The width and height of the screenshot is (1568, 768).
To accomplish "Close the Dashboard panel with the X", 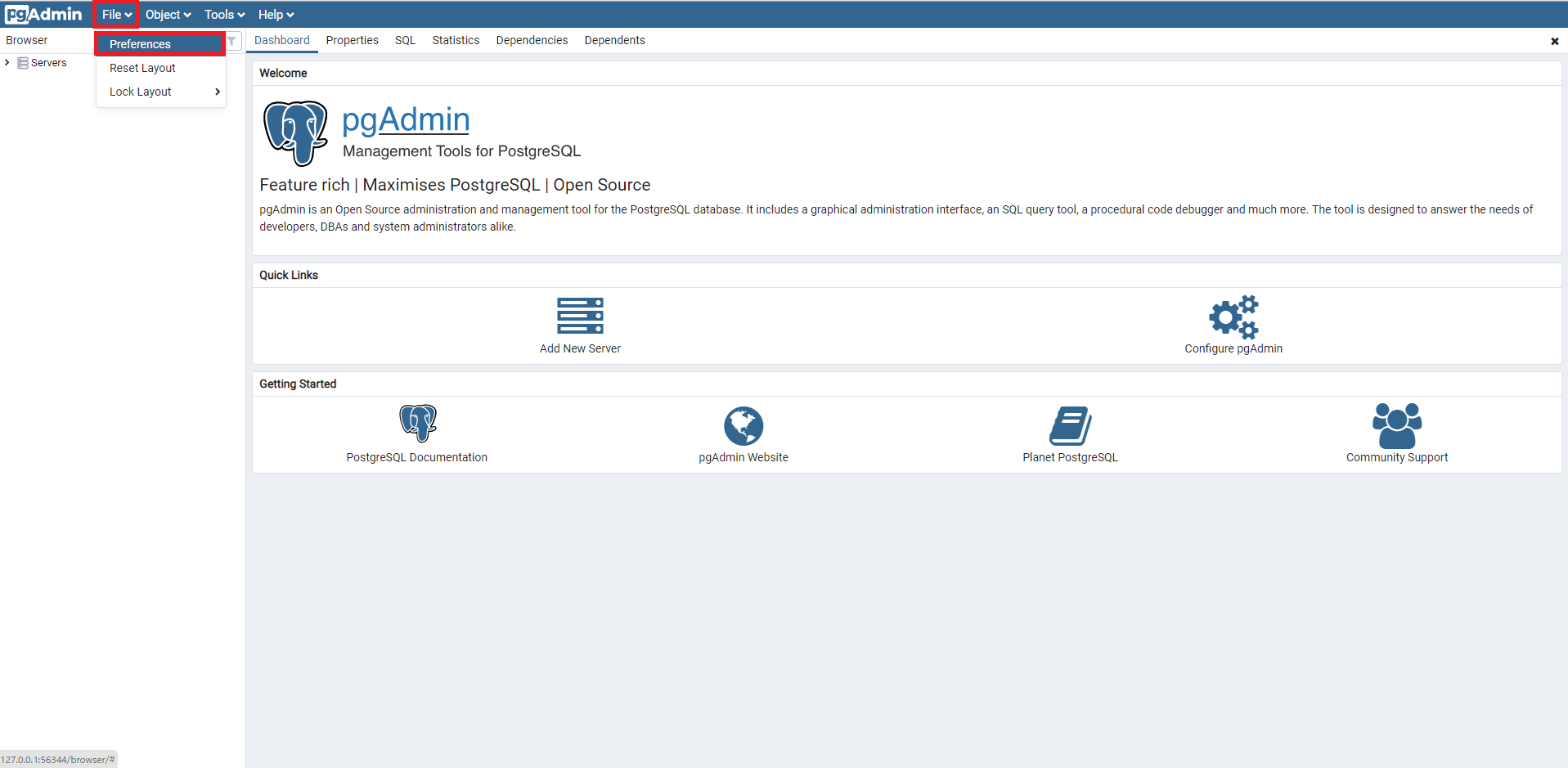I will tap(1554, 40).
